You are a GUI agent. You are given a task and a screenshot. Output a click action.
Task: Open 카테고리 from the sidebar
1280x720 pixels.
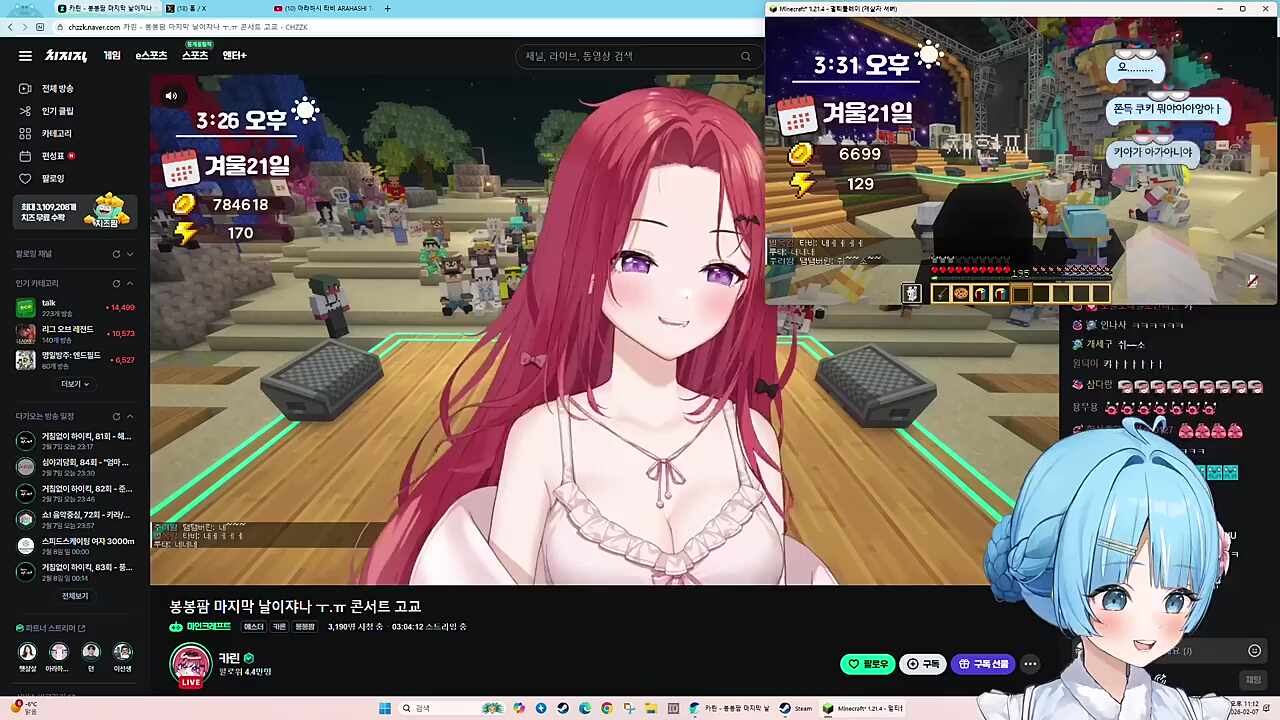pos(56,134)
